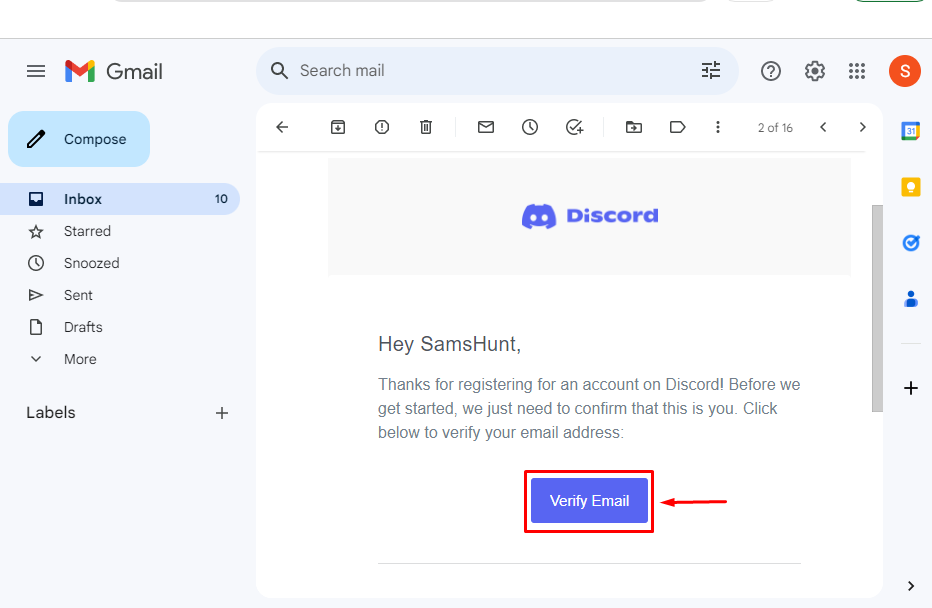Viewport: 932px width, 608px height.
Task: Get add-ons plus icon in side panel
Action: 910,389
